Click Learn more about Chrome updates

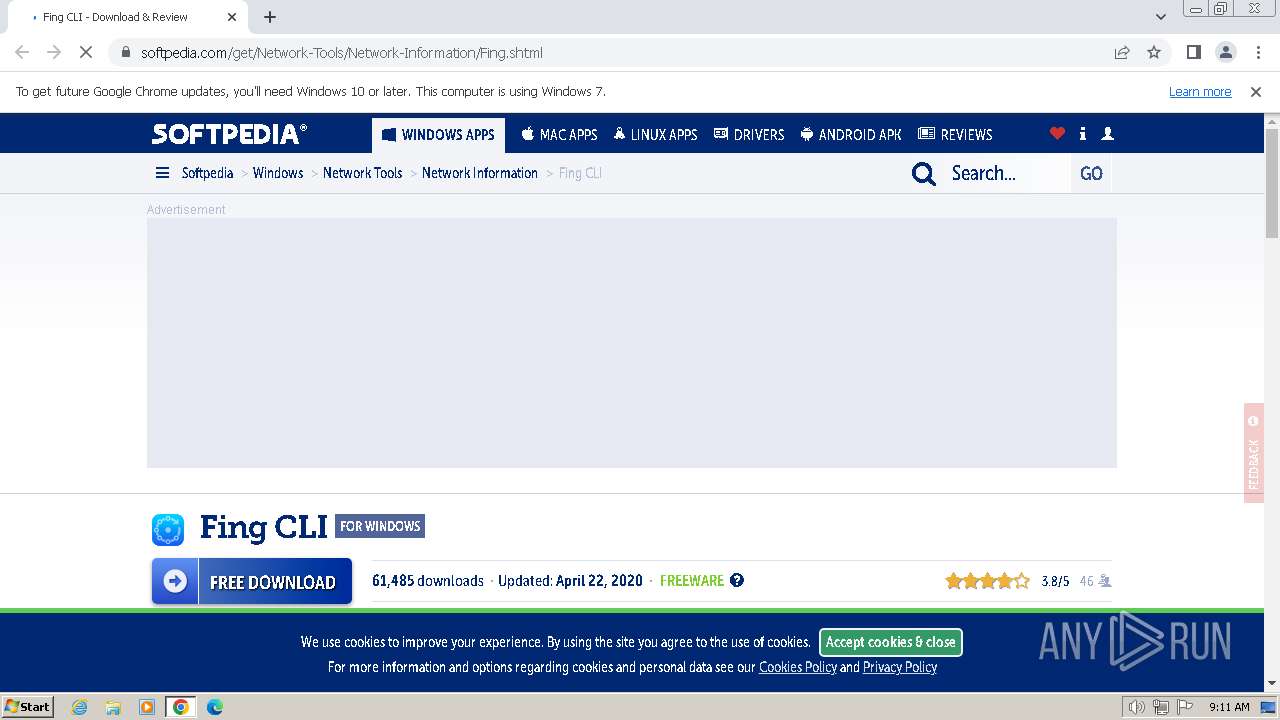pos(1200,91)
